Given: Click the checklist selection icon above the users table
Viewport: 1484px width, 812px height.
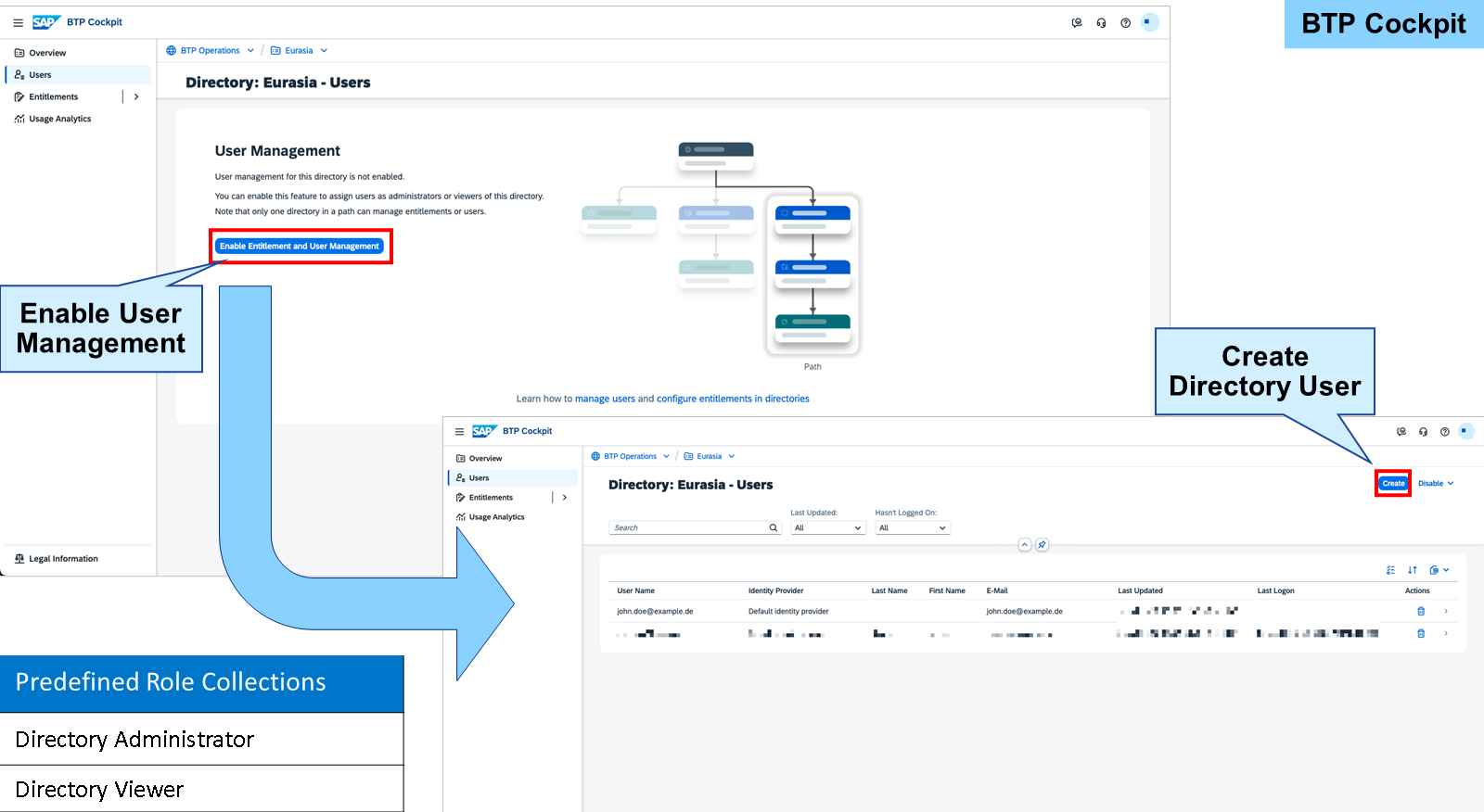Looking at the screenshot, I should [x=1390, y=570].
